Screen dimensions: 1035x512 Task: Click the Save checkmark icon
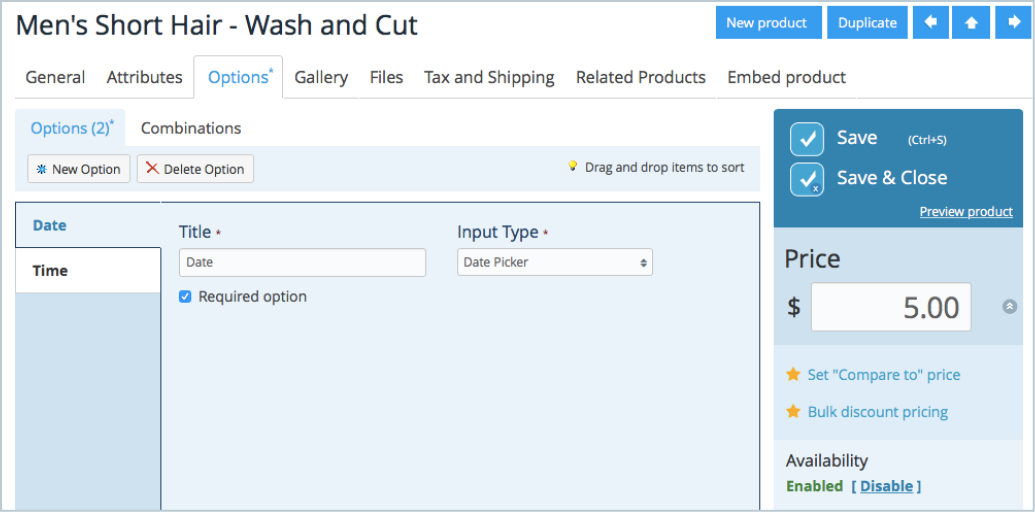point(807,139)
